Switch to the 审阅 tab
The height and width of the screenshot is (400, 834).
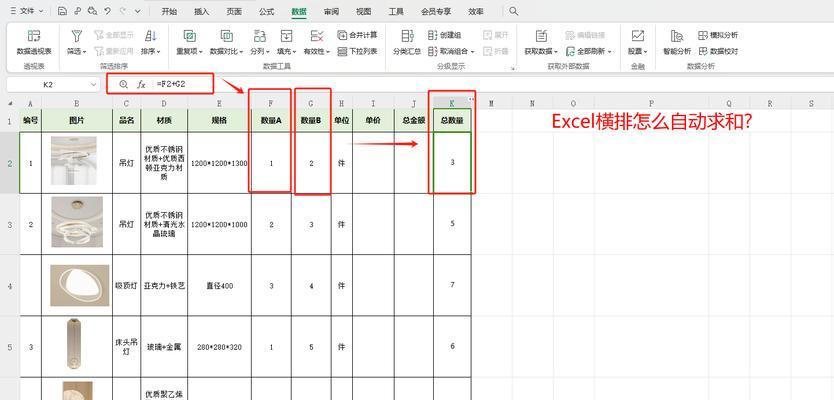[331, 11]
